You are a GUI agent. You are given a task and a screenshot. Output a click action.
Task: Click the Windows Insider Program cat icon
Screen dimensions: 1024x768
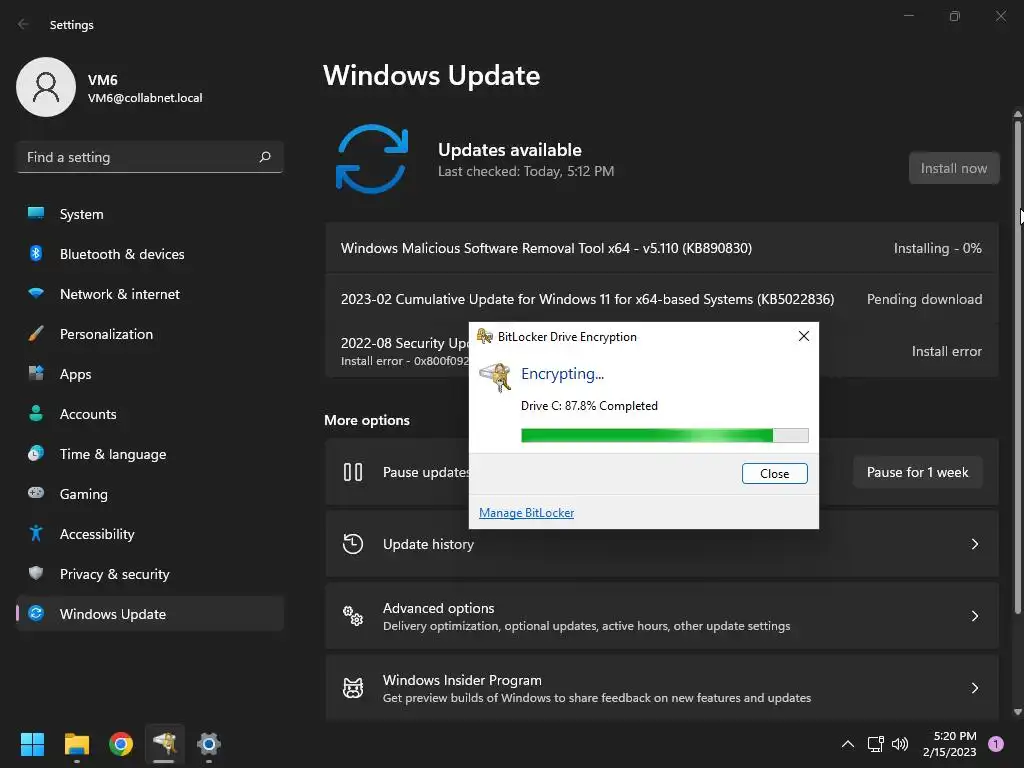coord(353,688)
